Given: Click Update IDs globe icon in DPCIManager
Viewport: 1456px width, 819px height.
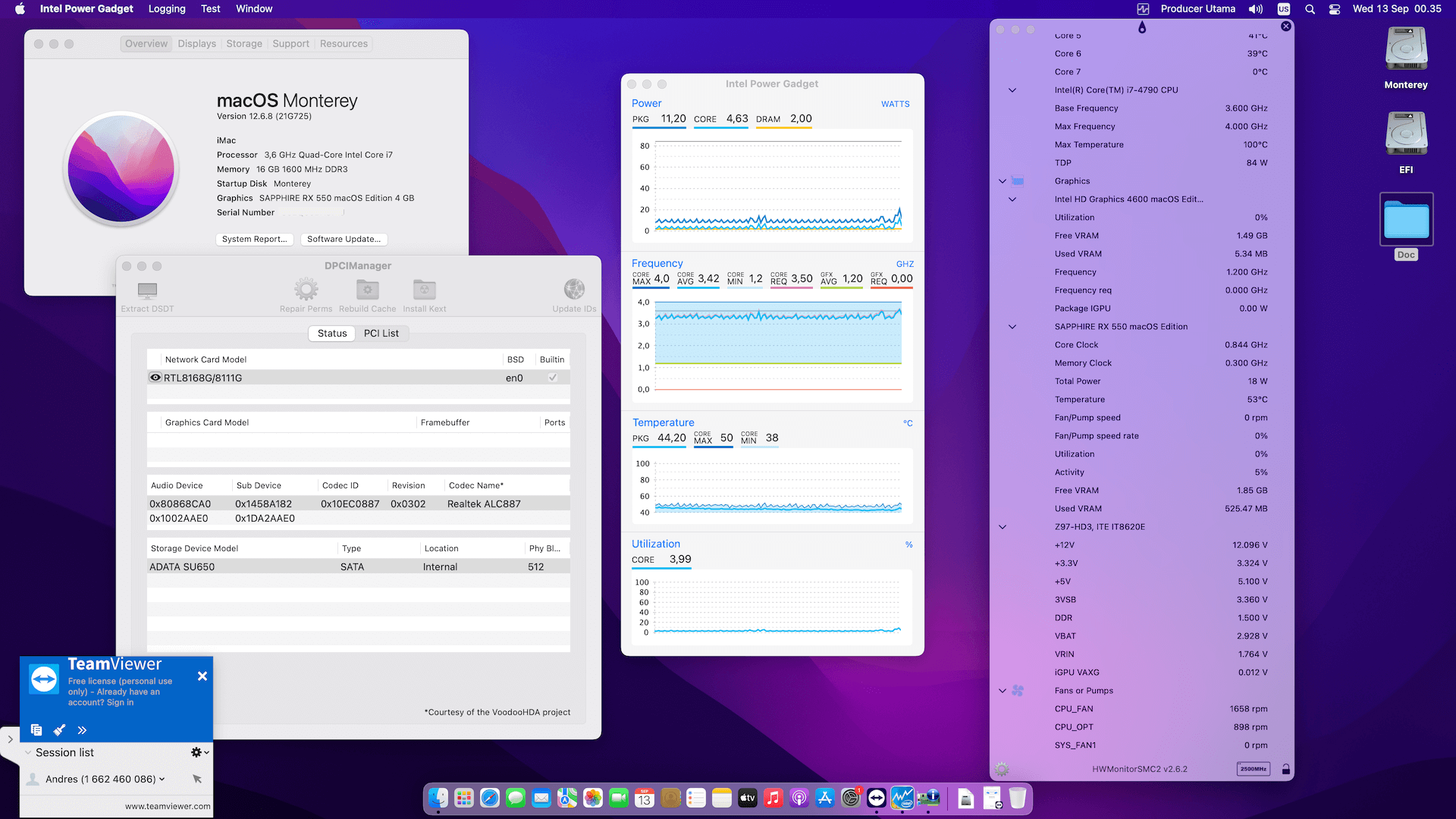Looking at the screenshot, I should pos(574,289).
